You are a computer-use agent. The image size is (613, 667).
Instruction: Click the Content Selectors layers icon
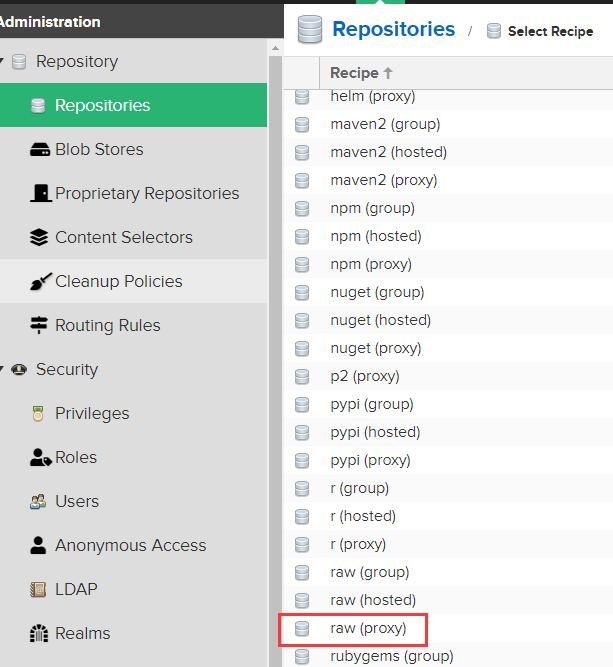[x=39, y=237]
